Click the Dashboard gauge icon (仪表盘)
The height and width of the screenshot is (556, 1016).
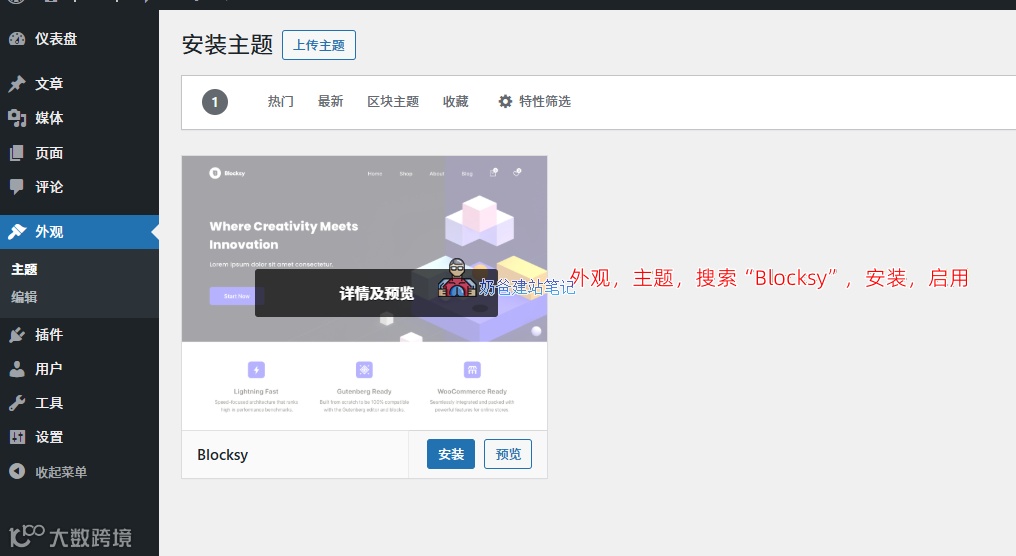(x=17, y=39)
